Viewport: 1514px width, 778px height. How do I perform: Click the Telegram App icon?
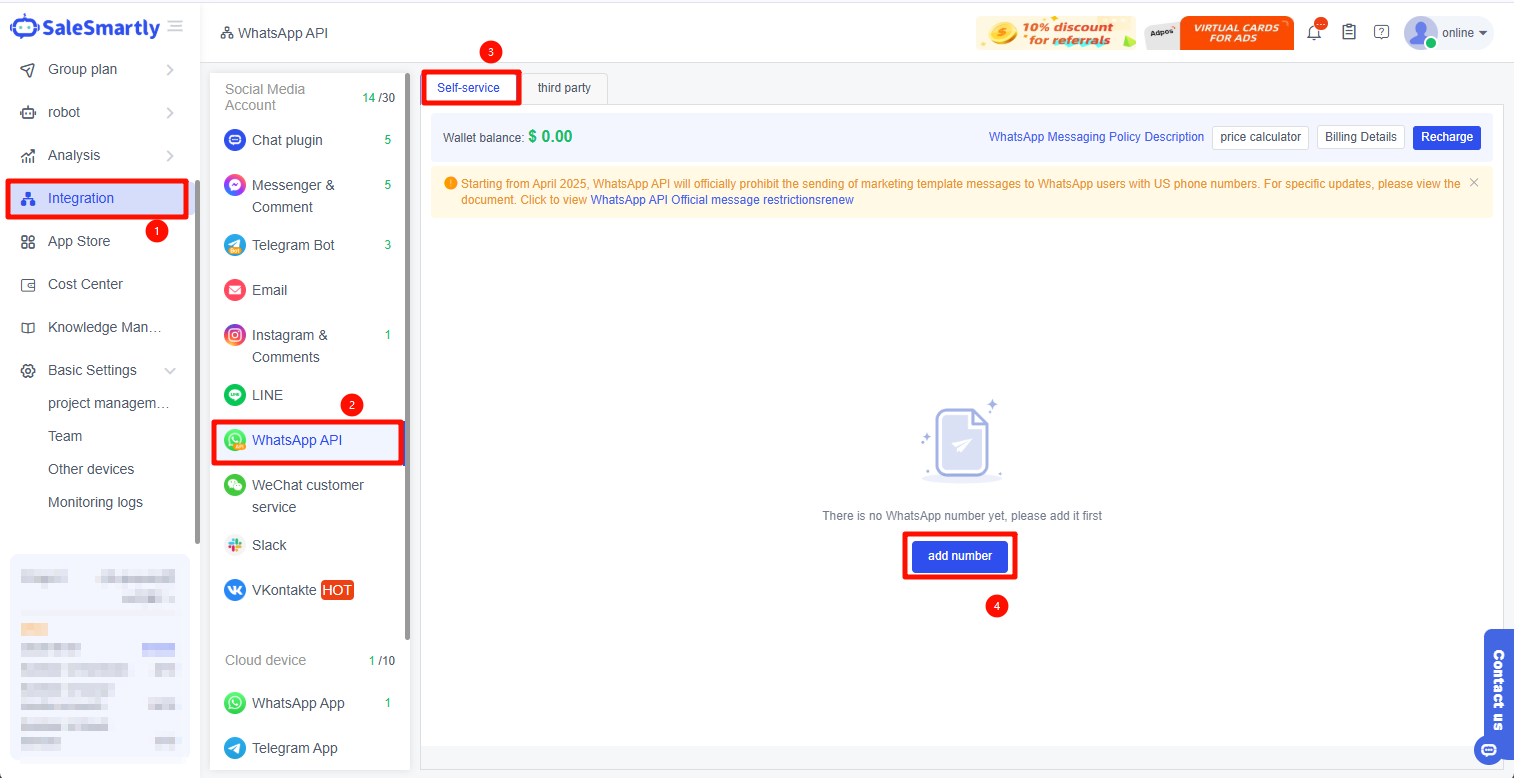coord(235,748)
